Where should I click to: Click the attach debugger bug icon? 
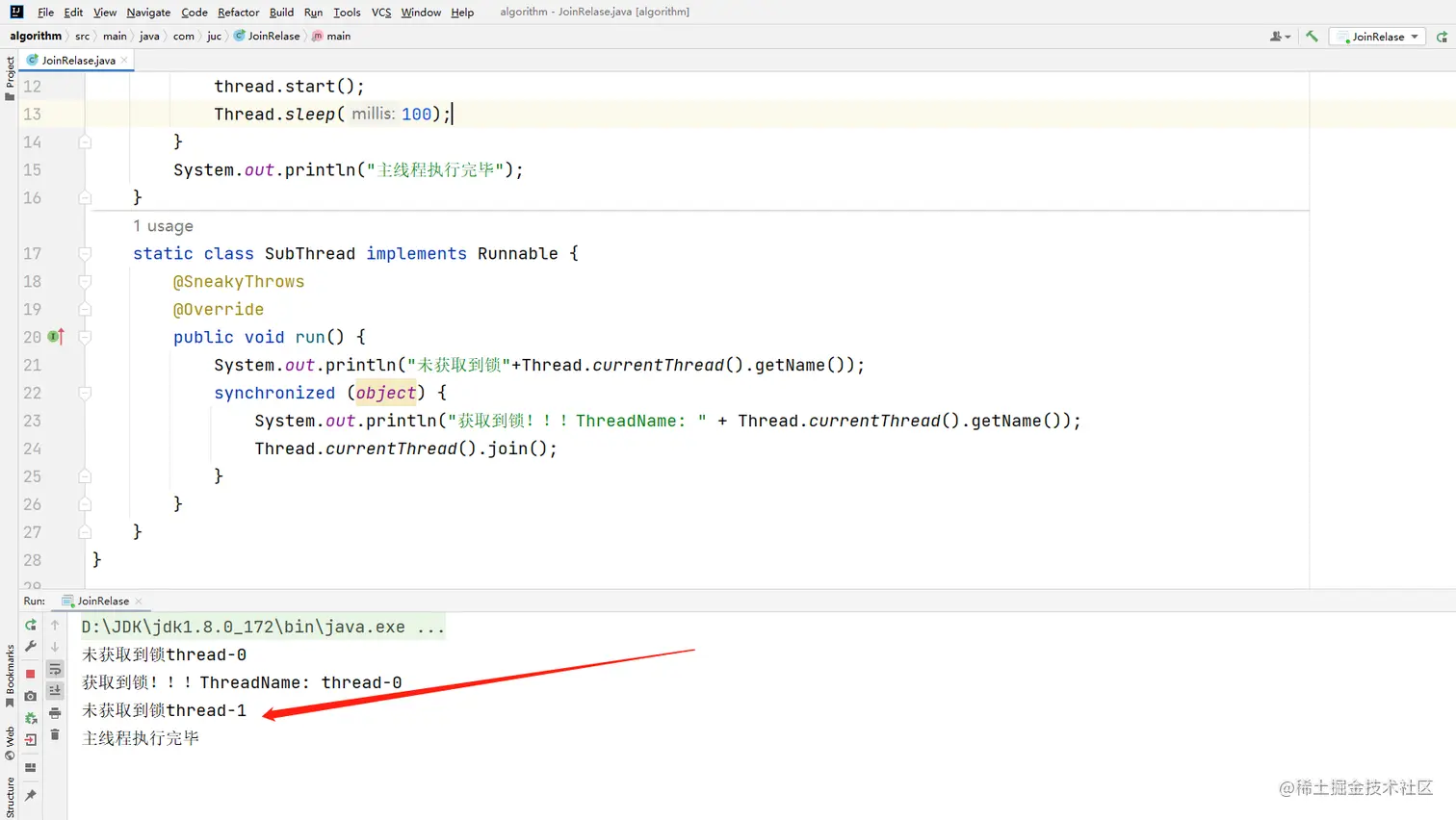[31, 718]
